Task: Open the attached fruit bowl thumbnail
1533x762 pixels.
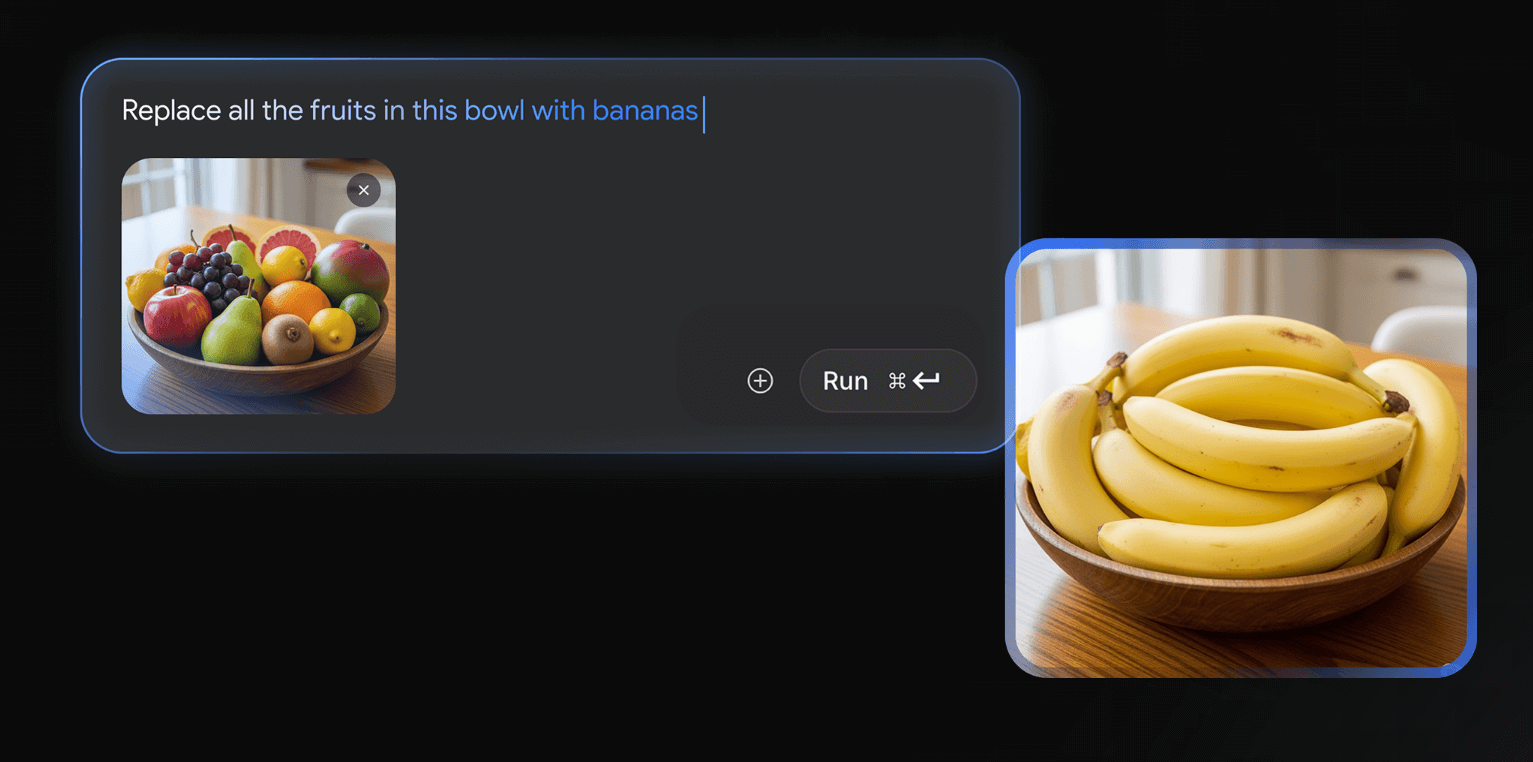Action: click(x=259, y=286)
